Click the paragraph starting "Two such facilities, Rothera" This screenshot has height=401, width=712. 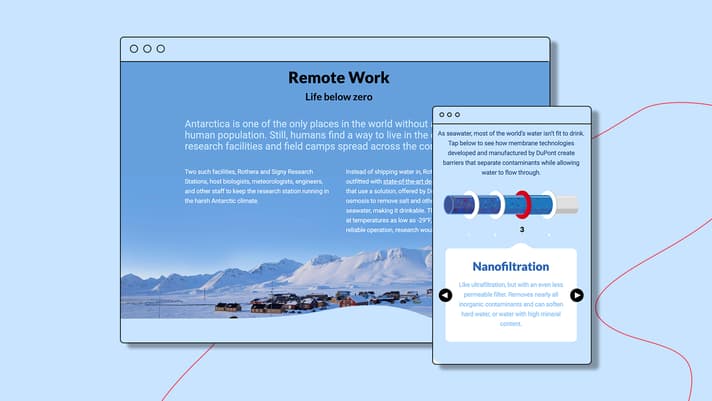pos(257,186)
